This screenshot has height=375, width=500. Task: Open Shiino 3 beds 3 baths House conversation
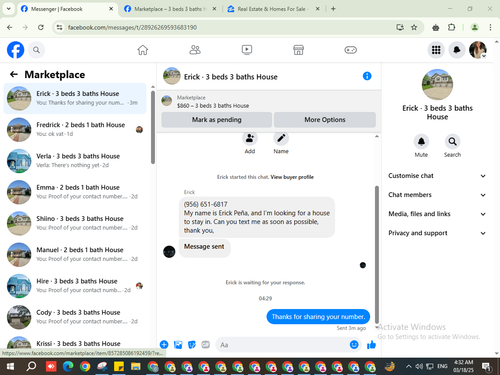coord(75,223)
